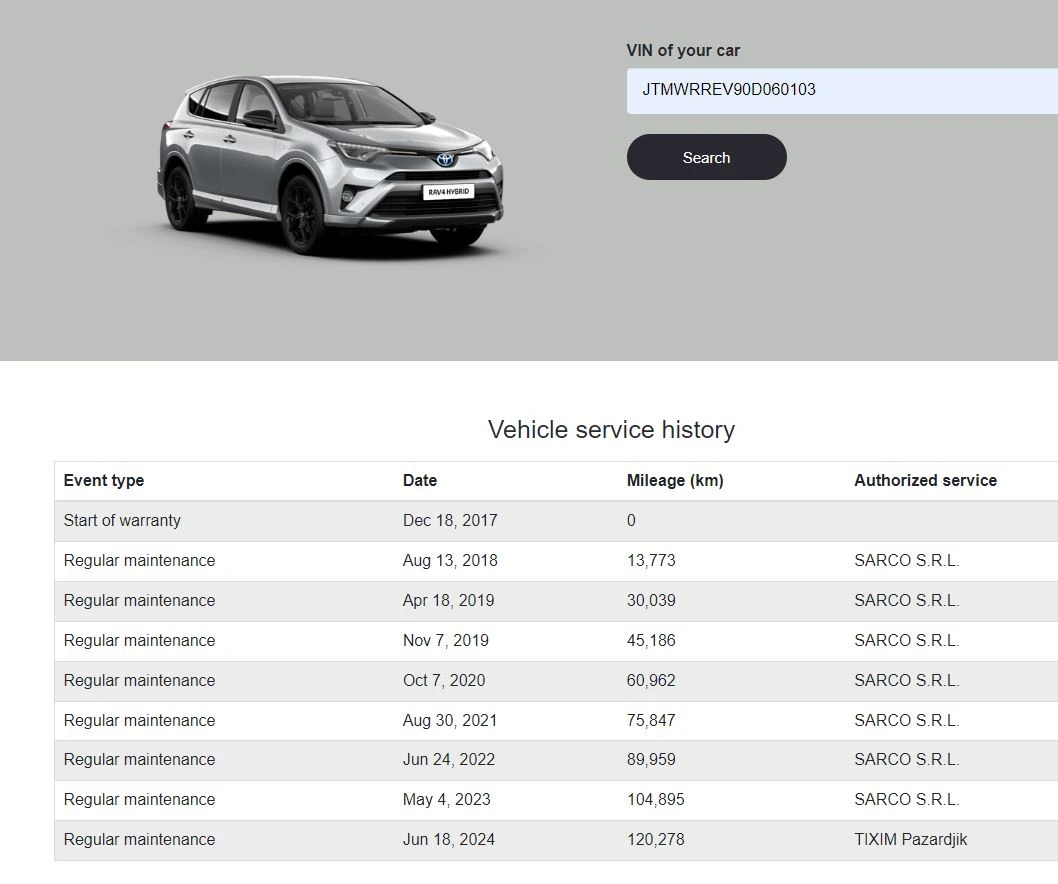
Task: Click the Toyota logo on the car image
Action: click(x=447, y=160)
